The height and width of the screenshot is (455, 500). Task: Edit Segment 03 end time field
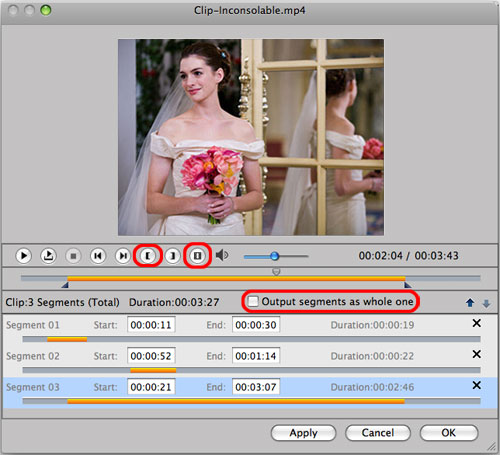point(256,387)
